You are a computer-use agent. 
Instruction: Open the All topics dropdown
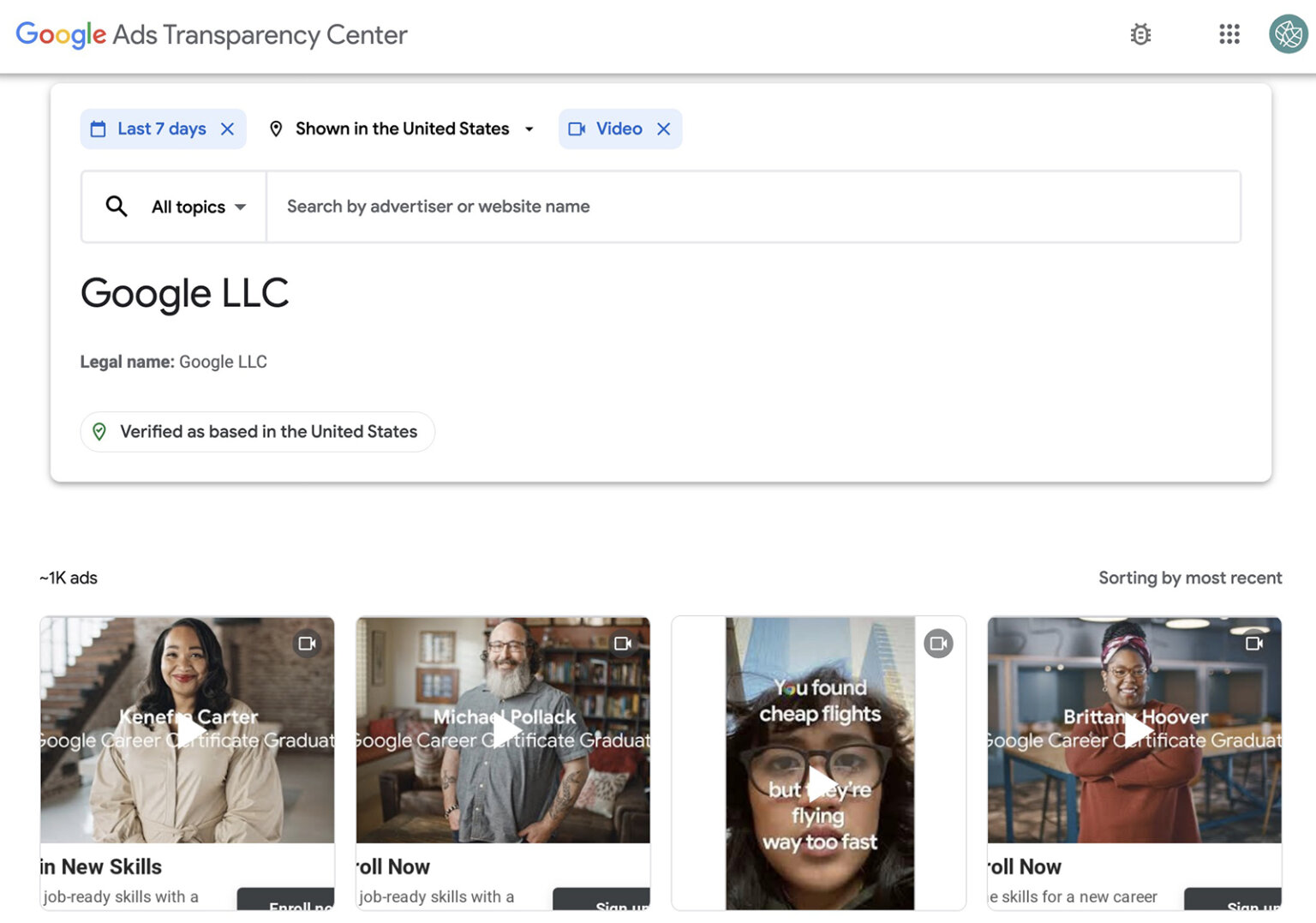pos(195,207)
